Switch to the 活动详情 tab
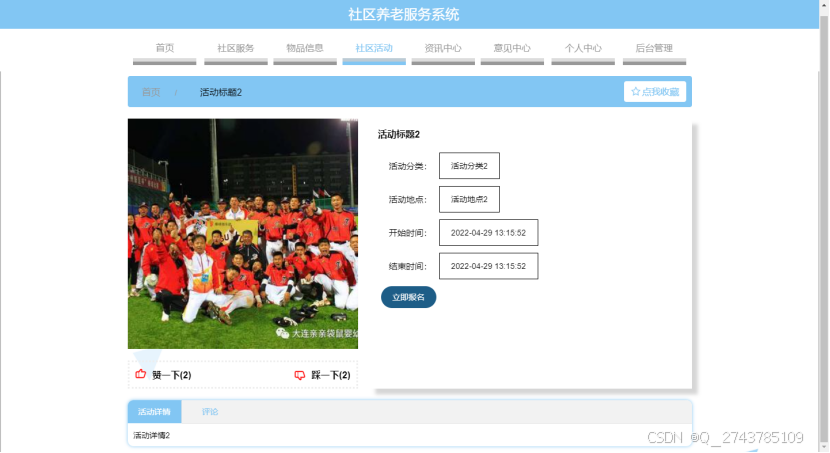Viewport: 830px width, 453px height. click(x=155, y=412)
